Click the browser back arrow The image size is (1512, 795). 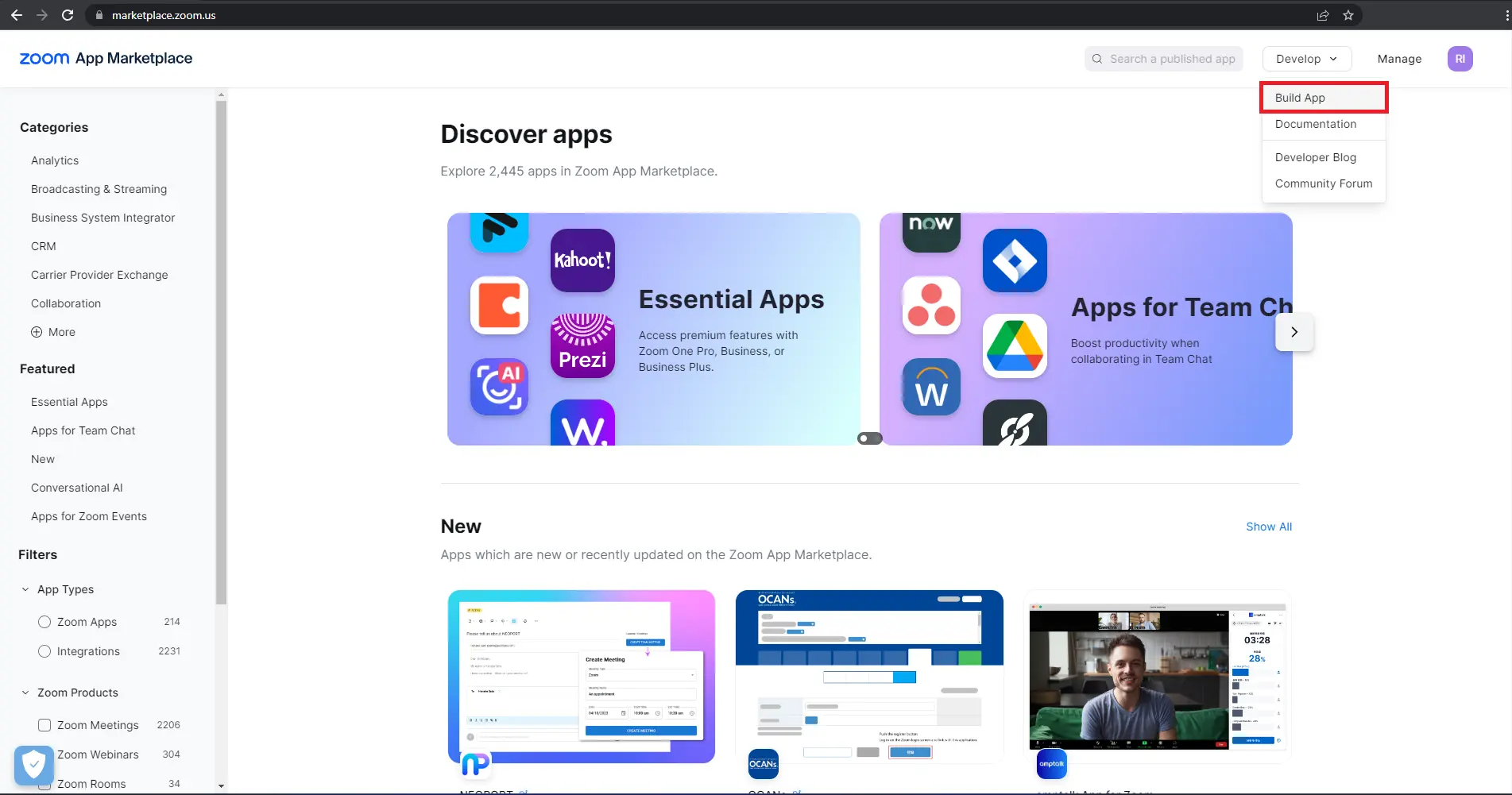coord(16,15)
